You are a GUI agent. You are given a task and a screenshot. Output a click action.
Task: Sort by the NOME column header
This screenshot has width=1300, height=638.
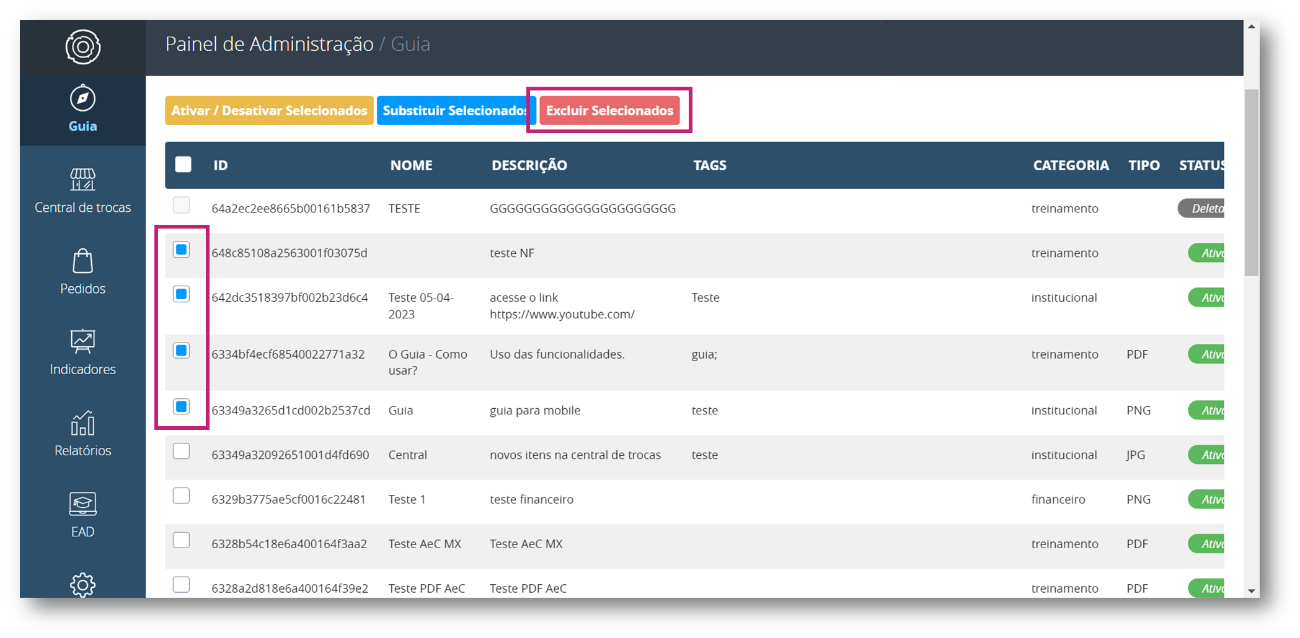pyautogui.click(x=411, y=166)
